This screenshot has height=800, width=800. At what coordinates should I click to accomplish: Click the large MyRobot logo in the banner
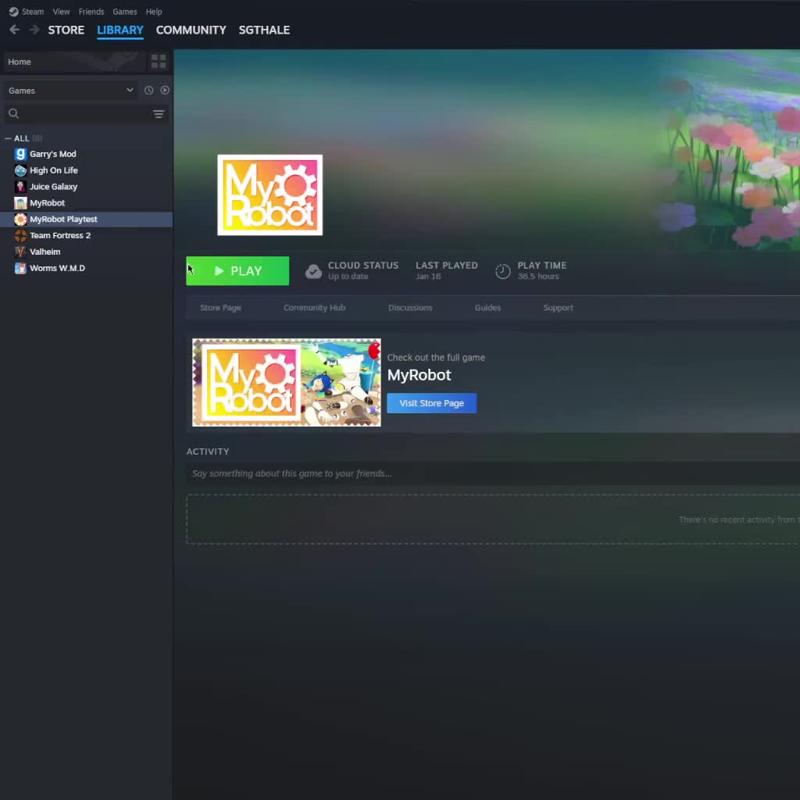pyautogui.click(x=270, y=195)
